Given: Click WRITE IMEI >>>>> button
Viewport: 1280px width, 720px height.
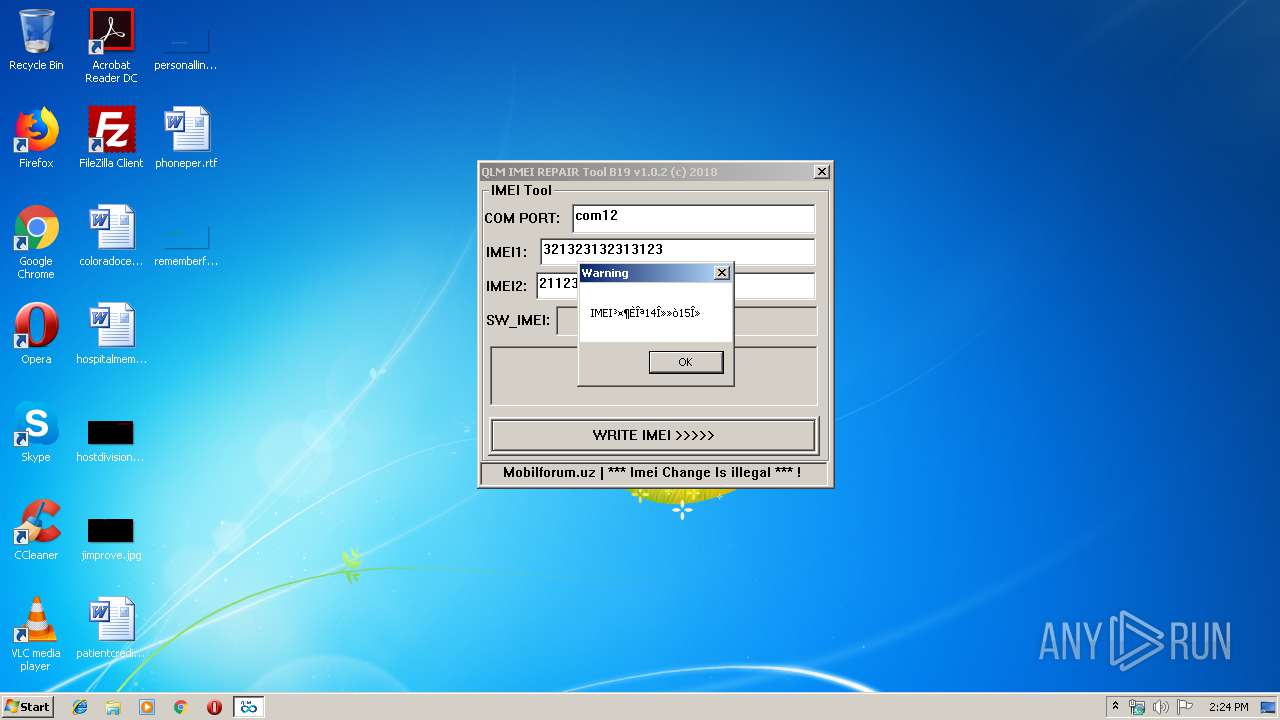Looking at the screenshot, I should point(653,435).
